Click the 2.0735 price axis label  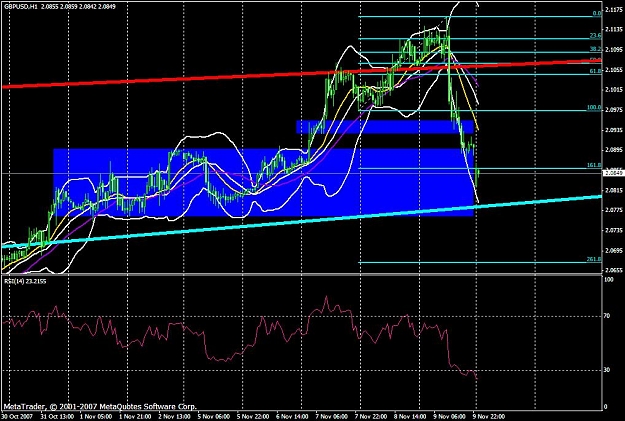pos(612,230)
